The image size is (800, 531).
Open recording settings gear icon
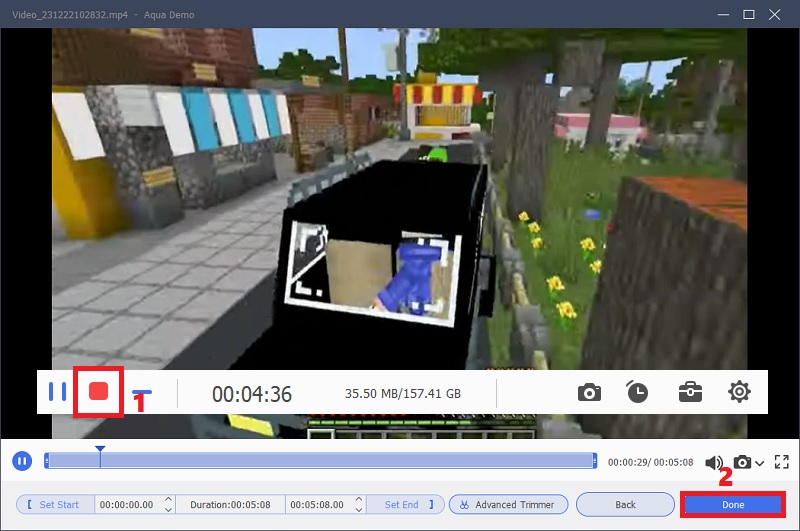click(739, 392)
